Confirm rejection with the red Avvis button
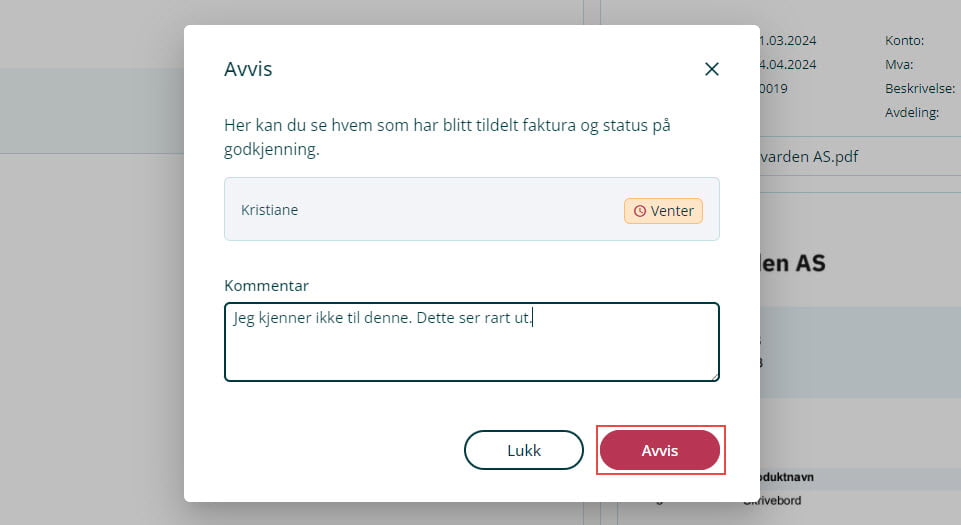This screenshot has height=525, width=961. coord(660,450)
